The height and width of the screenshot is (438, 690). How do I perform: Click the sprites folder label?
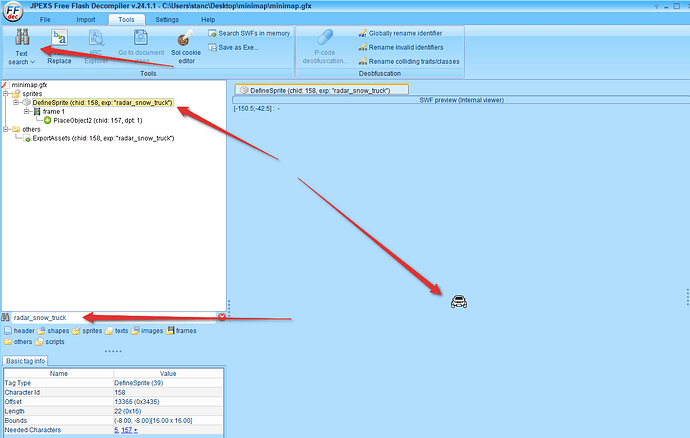(32, 94)
